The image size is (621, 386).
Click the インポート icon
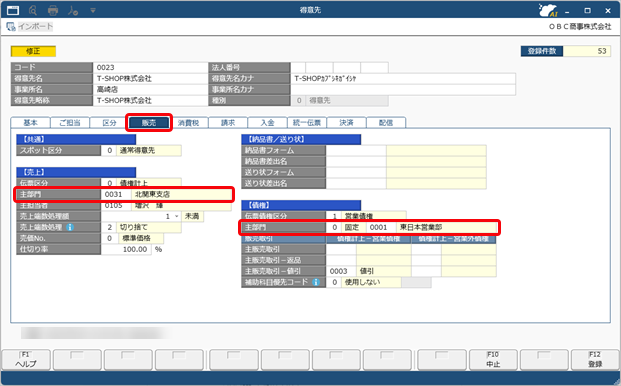coord(11,27)
